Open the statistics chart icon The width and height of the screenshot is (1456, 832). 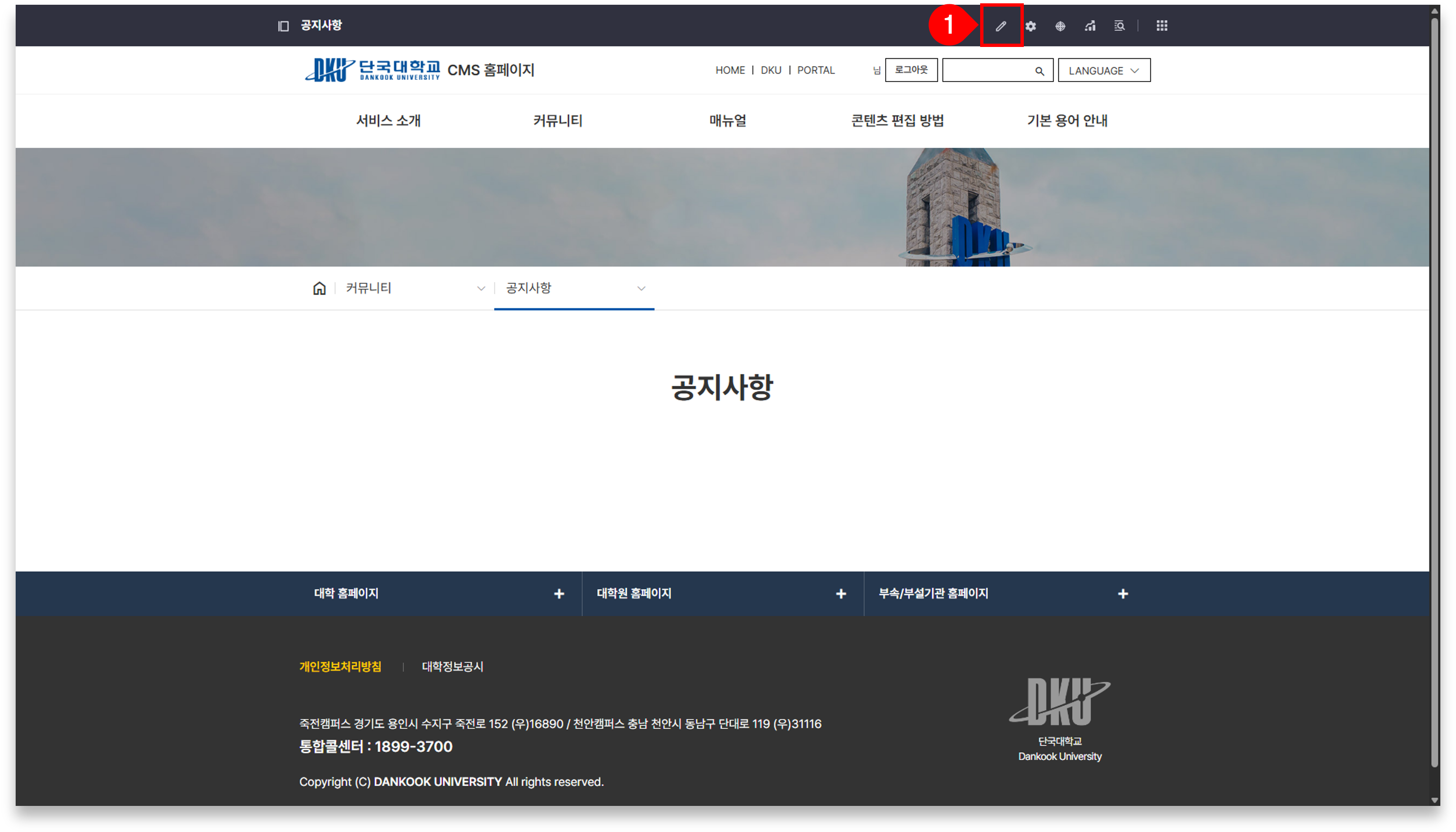pyautogui.click(x=1090, y=26)
